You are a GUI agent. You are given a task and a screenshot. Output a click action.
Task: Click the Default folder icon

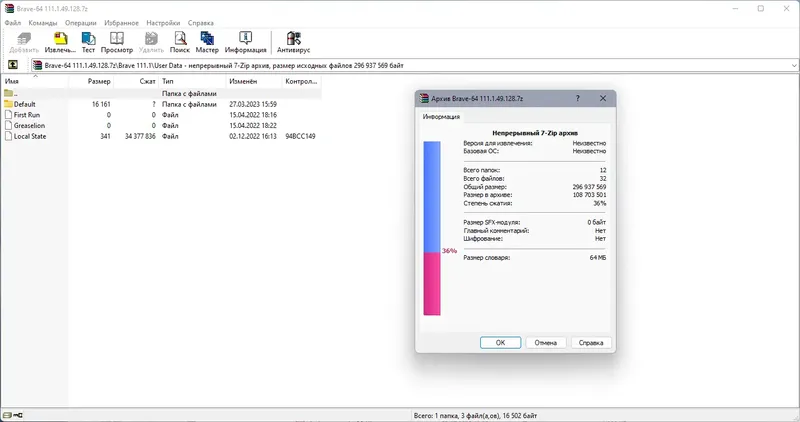(8, 104)
